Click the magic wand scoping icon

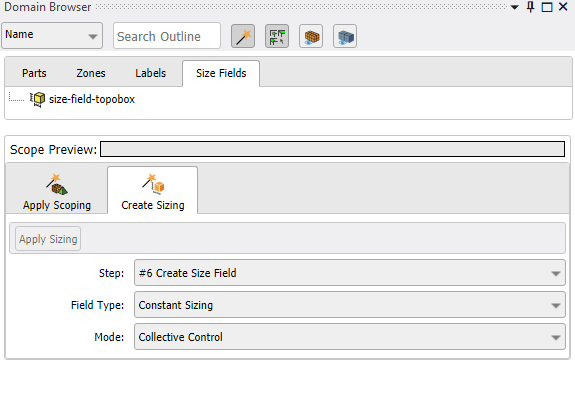tap(243, 36)
